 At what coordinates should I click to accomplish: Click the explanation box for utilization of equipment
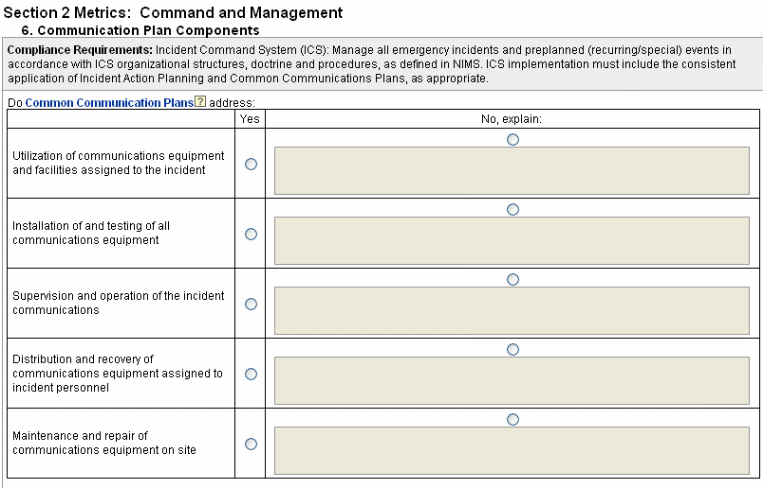click(512, 171)
